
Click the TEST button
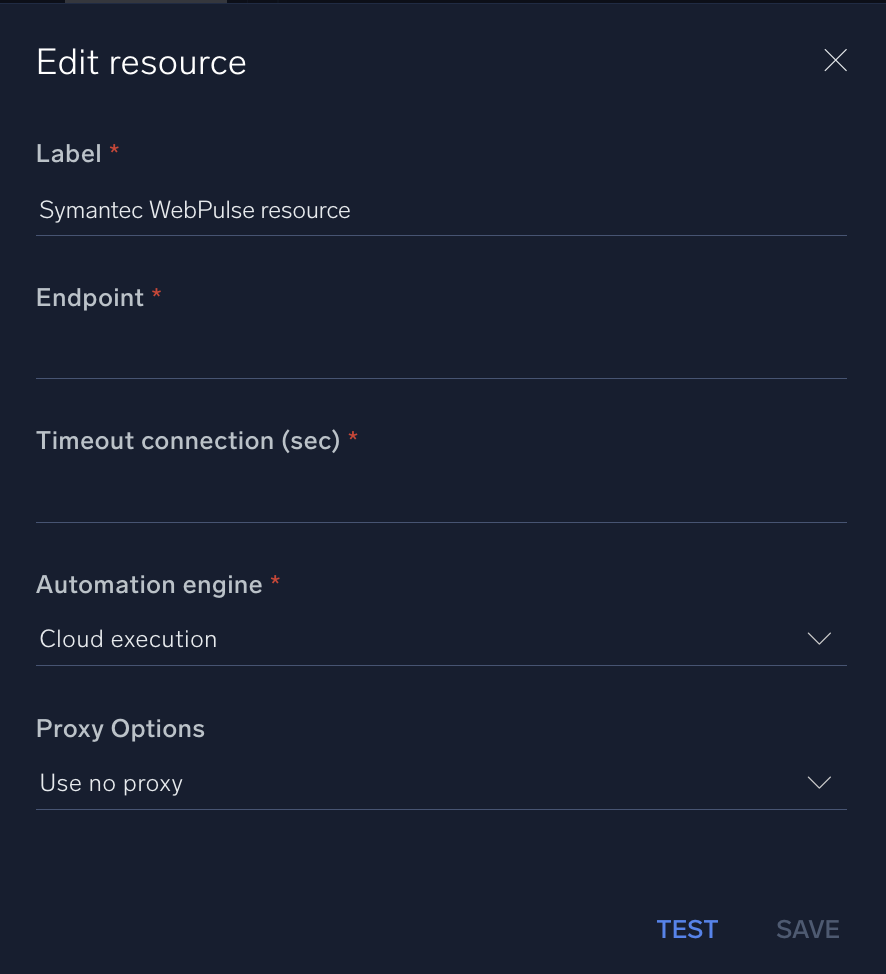(687, 928)
